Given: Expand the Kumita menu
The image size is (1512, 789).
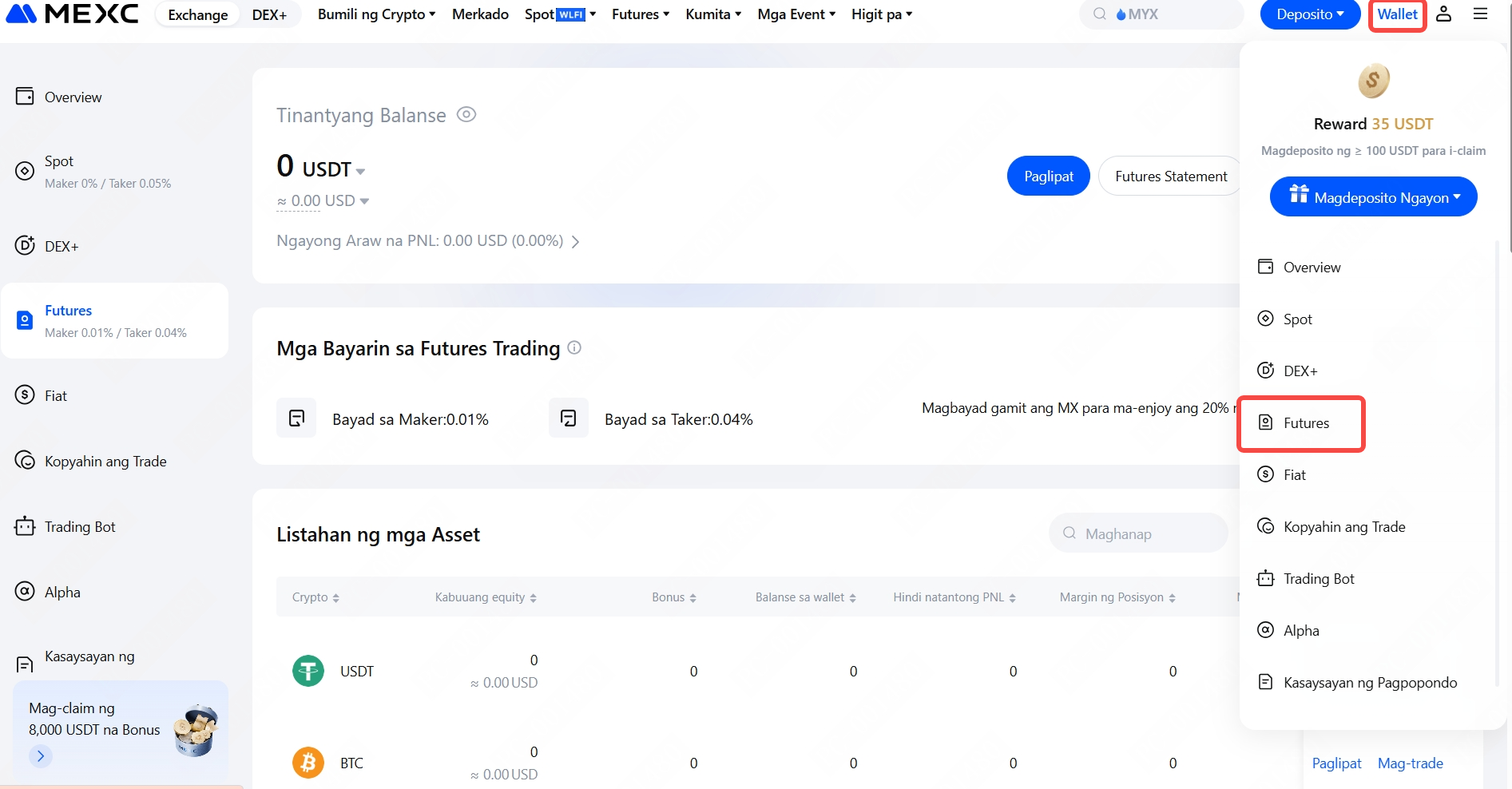Looking at the screenshot, I should pyautogui.click(x=713, y=14).
